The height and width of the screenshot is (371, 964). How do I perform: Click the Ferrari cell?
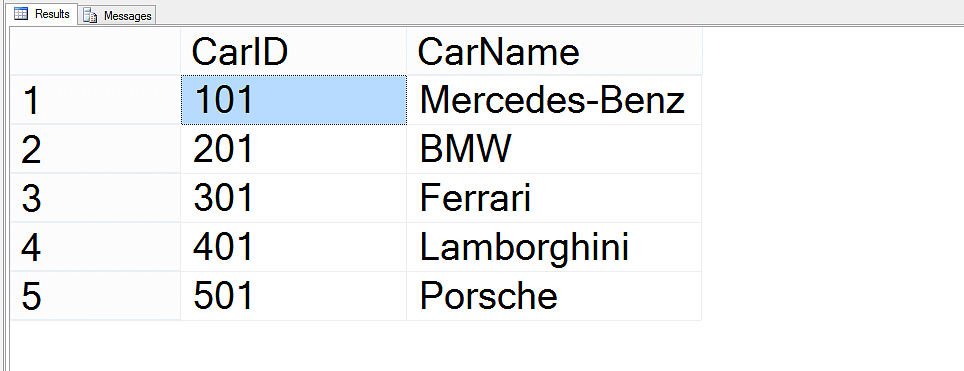click(x=554, y=198)
